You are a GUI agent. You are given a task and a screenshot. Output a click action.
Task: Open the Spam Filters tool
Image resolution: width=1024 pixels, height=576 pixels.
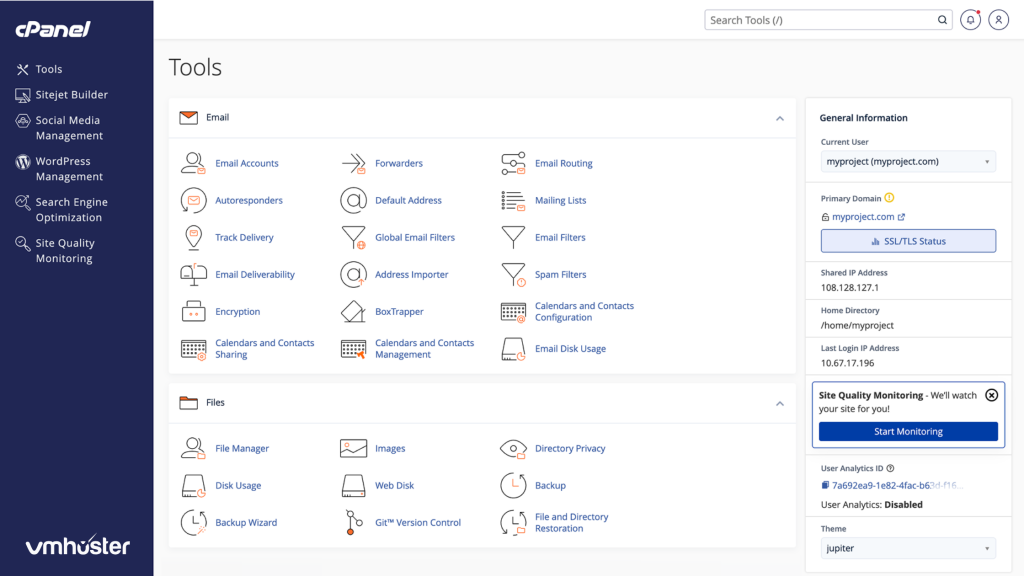click(561, 274)
